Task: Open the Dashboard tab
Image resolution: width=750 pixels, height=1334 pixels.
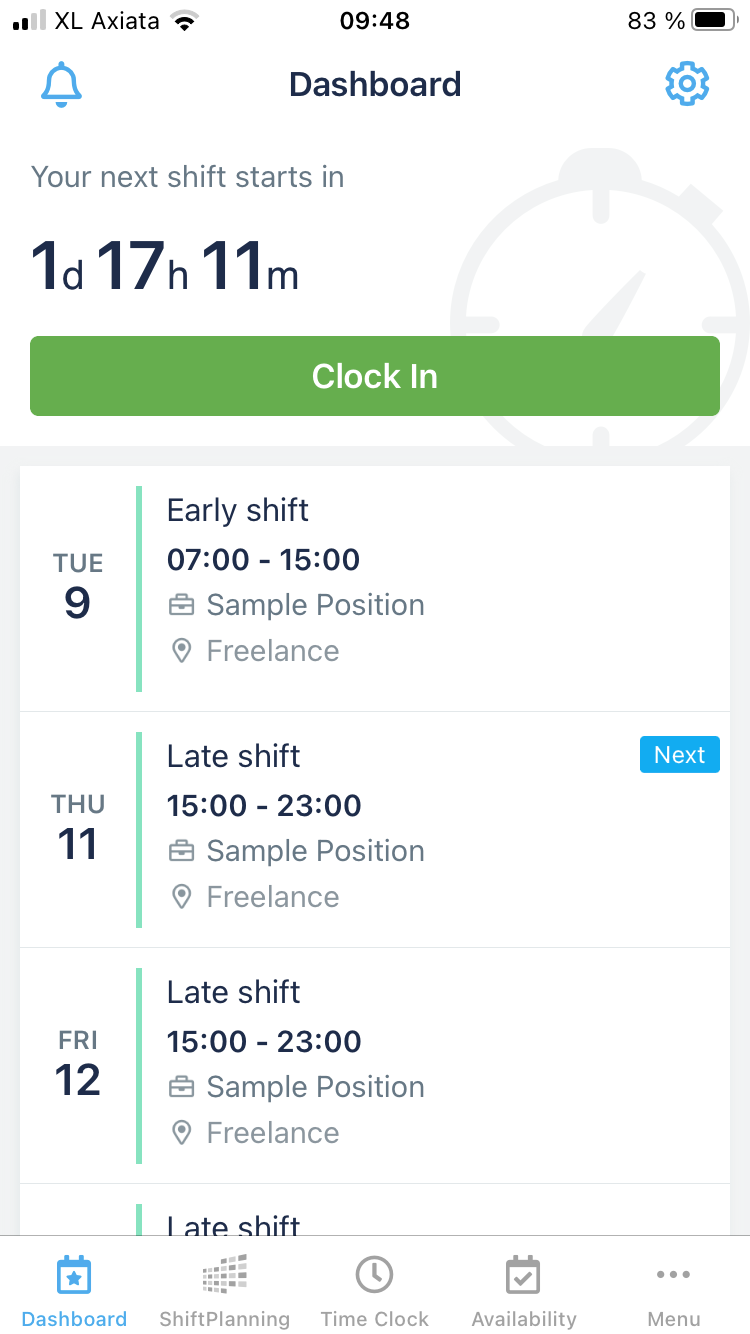Action: click(x=74, y=1291)
